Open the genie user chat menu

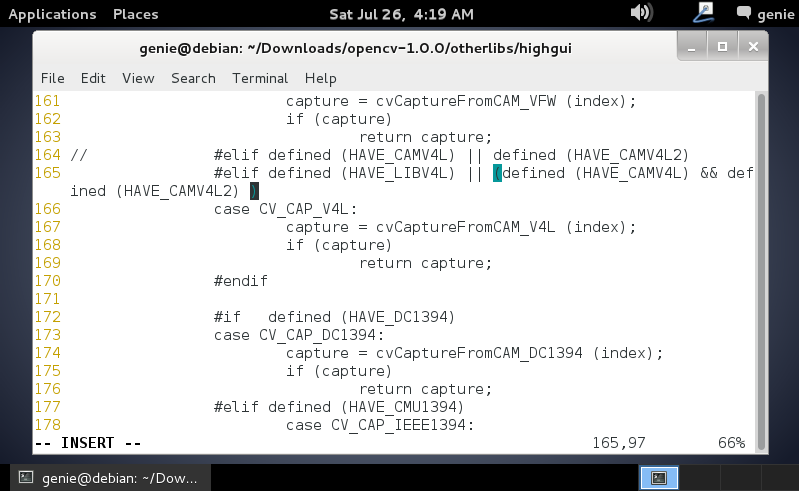(x=766, y=14)
